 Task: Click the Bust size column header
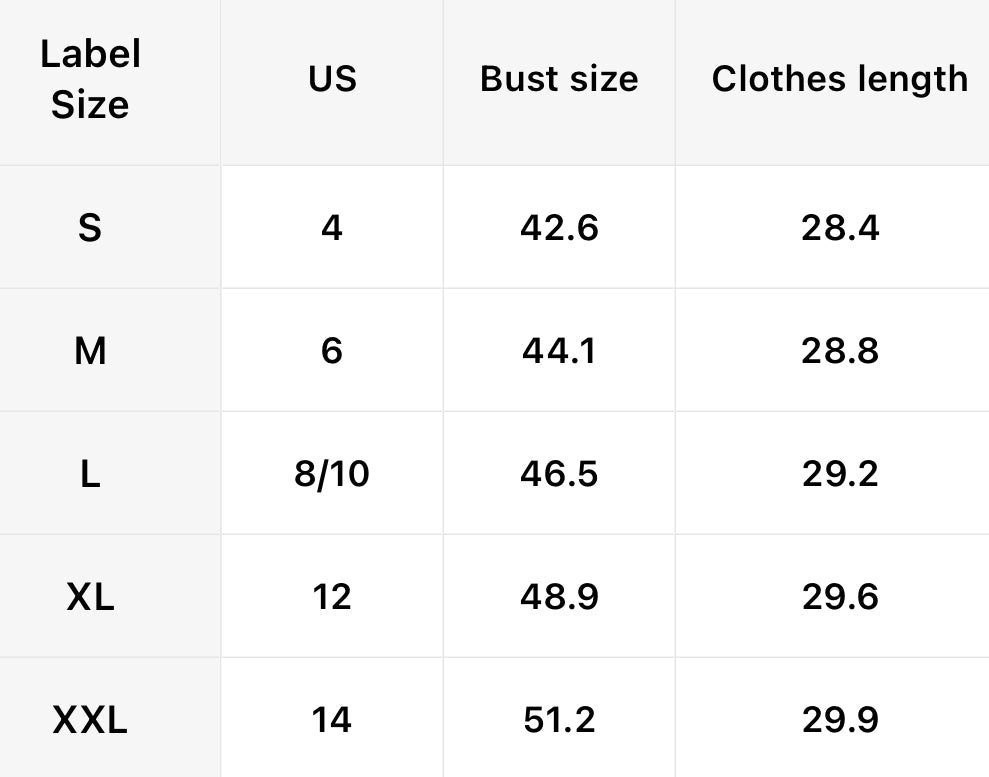click(559, 80)
